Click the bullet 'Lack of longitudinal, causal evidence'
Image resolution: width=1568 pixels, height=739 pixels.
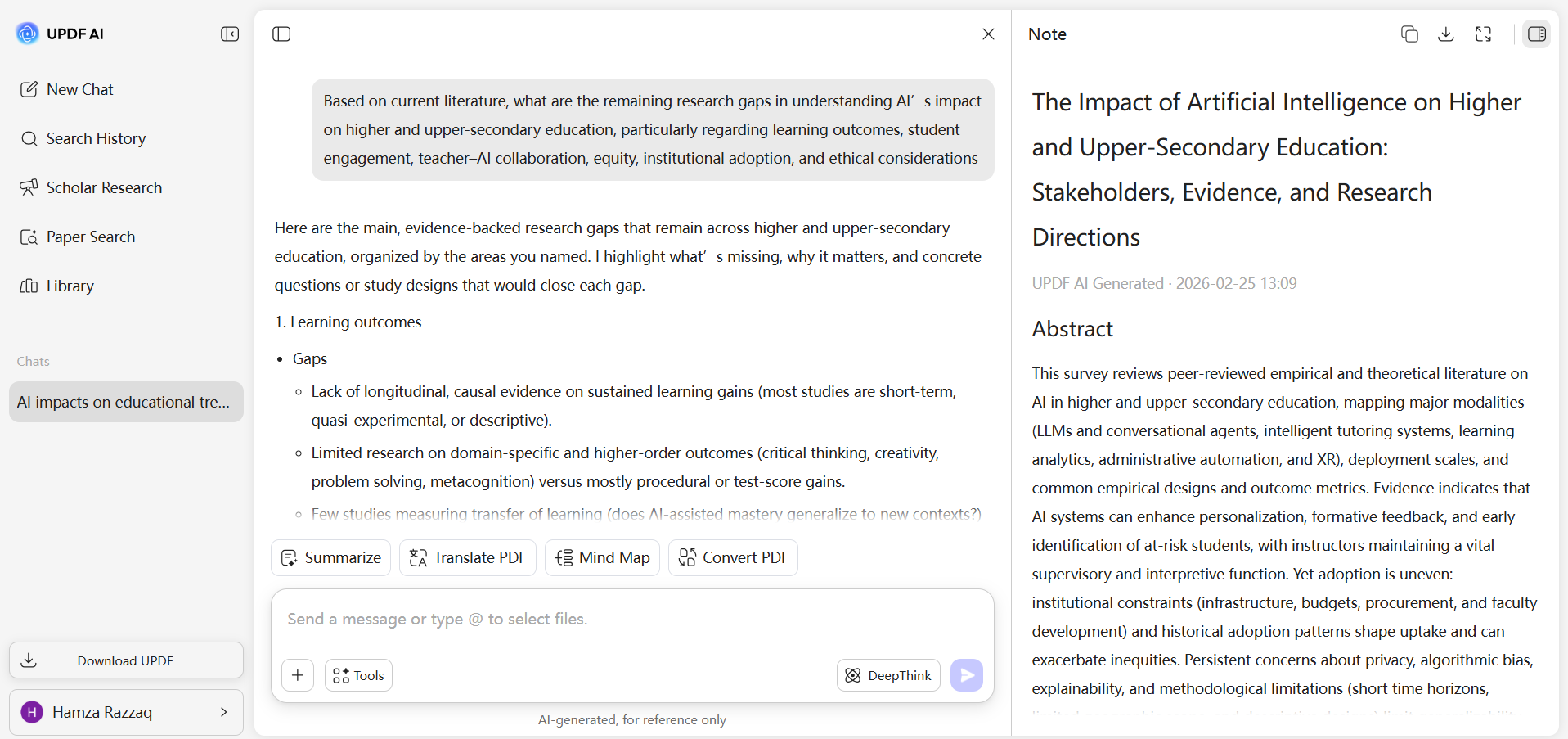coord(634,406)
